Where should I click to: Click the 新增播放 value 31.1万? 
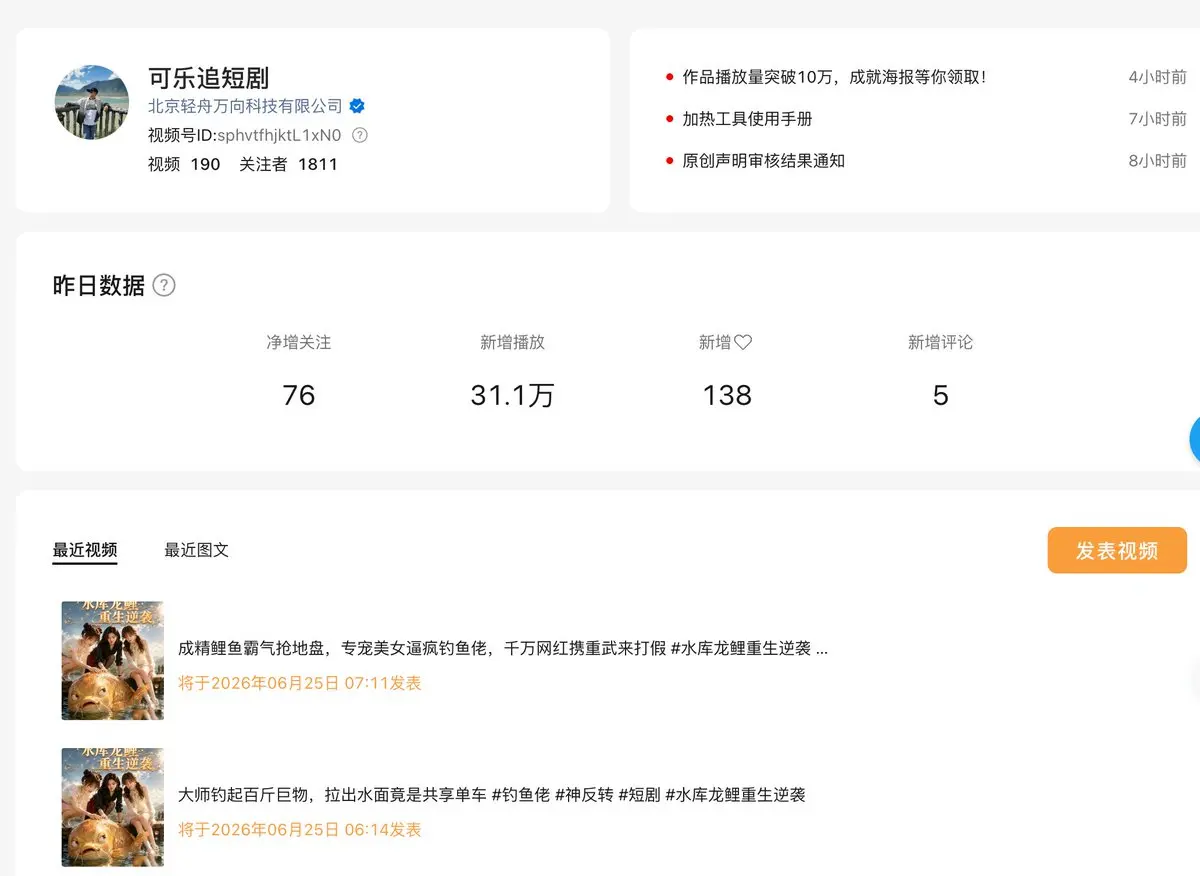[512, 395]
